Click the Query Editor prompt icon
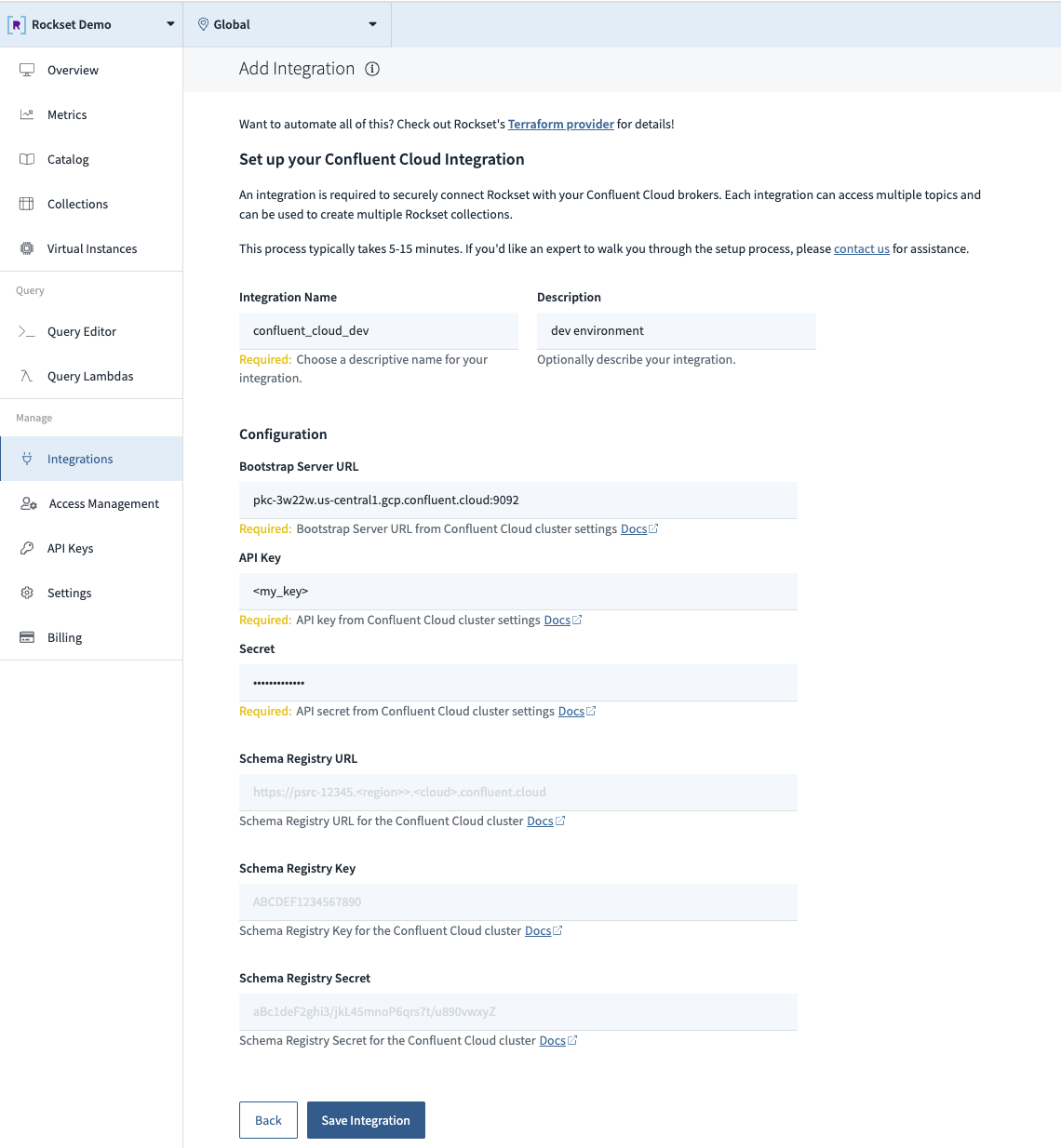The width and height of the screenshot is (1061, 1148). coord(27,331)
